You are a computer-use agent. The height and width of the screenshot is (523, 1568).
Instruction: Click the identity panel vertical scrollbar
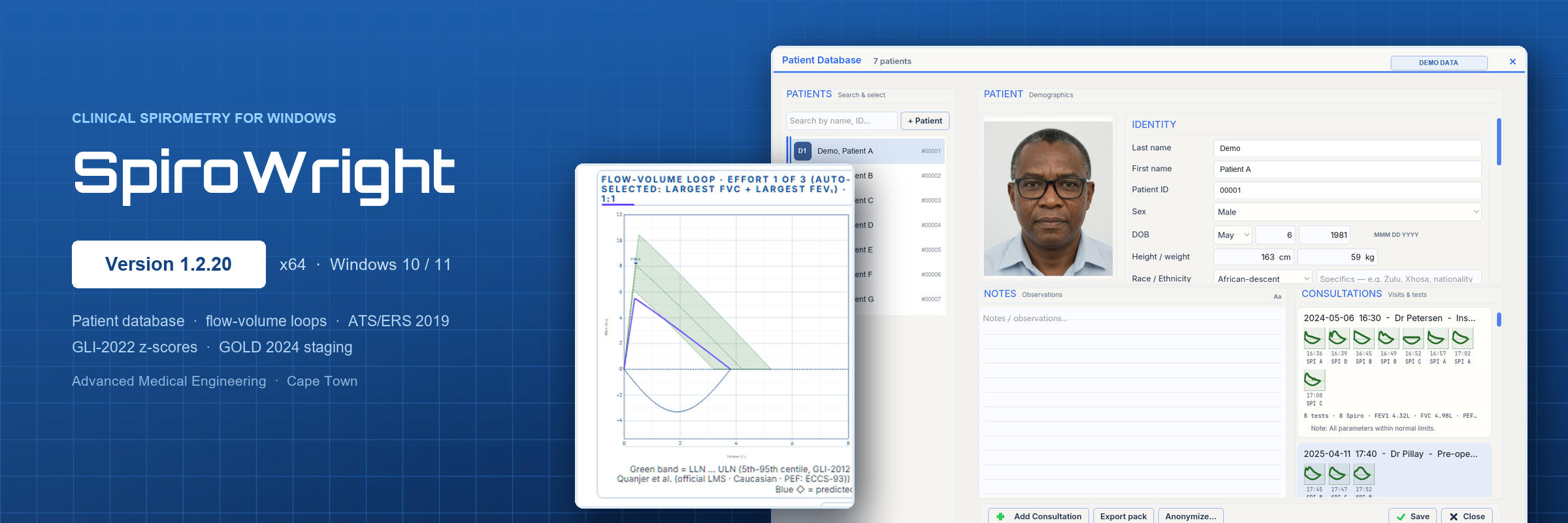[x=1499, y=142]
